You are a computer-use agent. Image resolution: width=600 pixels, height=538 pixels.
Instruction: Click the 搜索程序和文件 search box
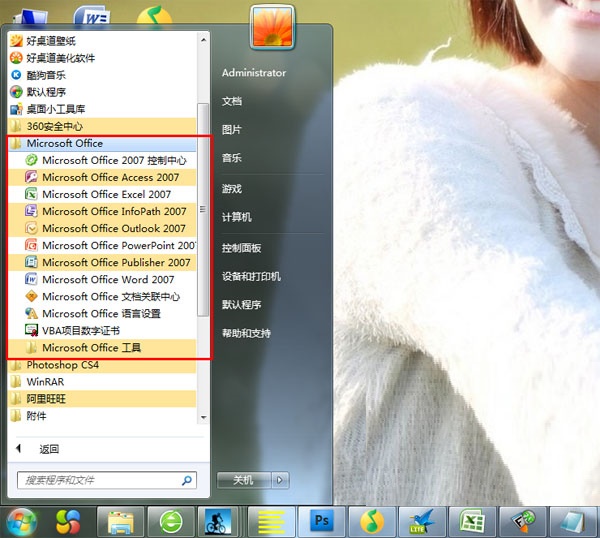point(107,480)
